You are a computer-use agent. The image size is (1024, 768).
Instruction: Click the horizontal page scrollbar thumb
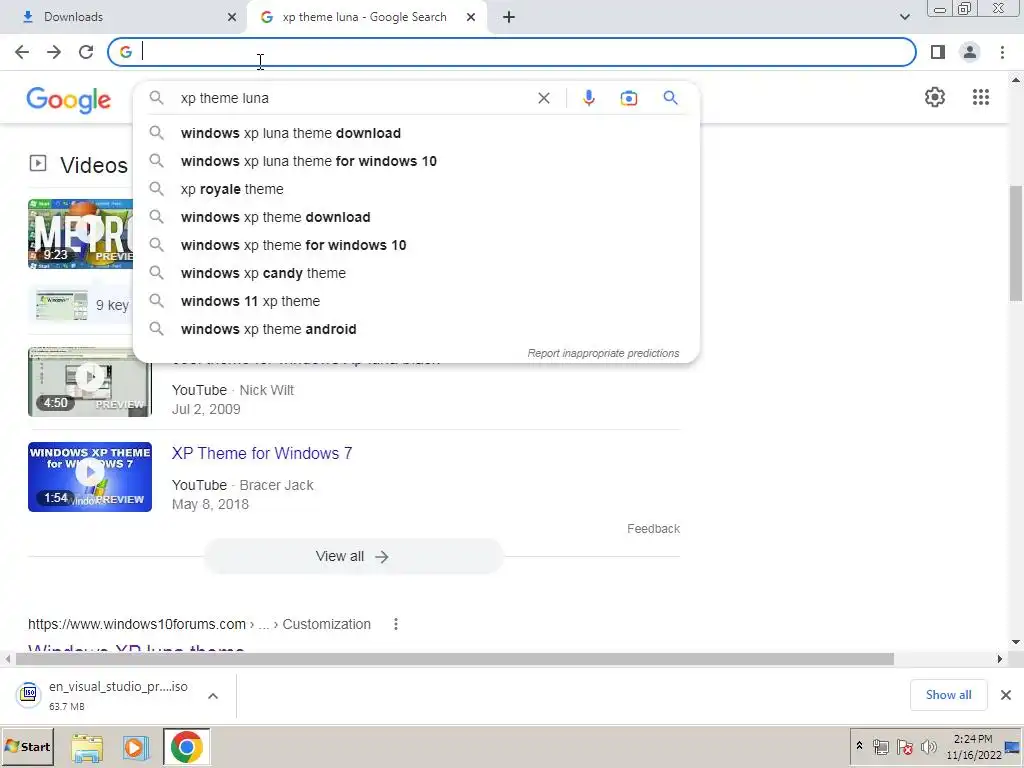455,659
